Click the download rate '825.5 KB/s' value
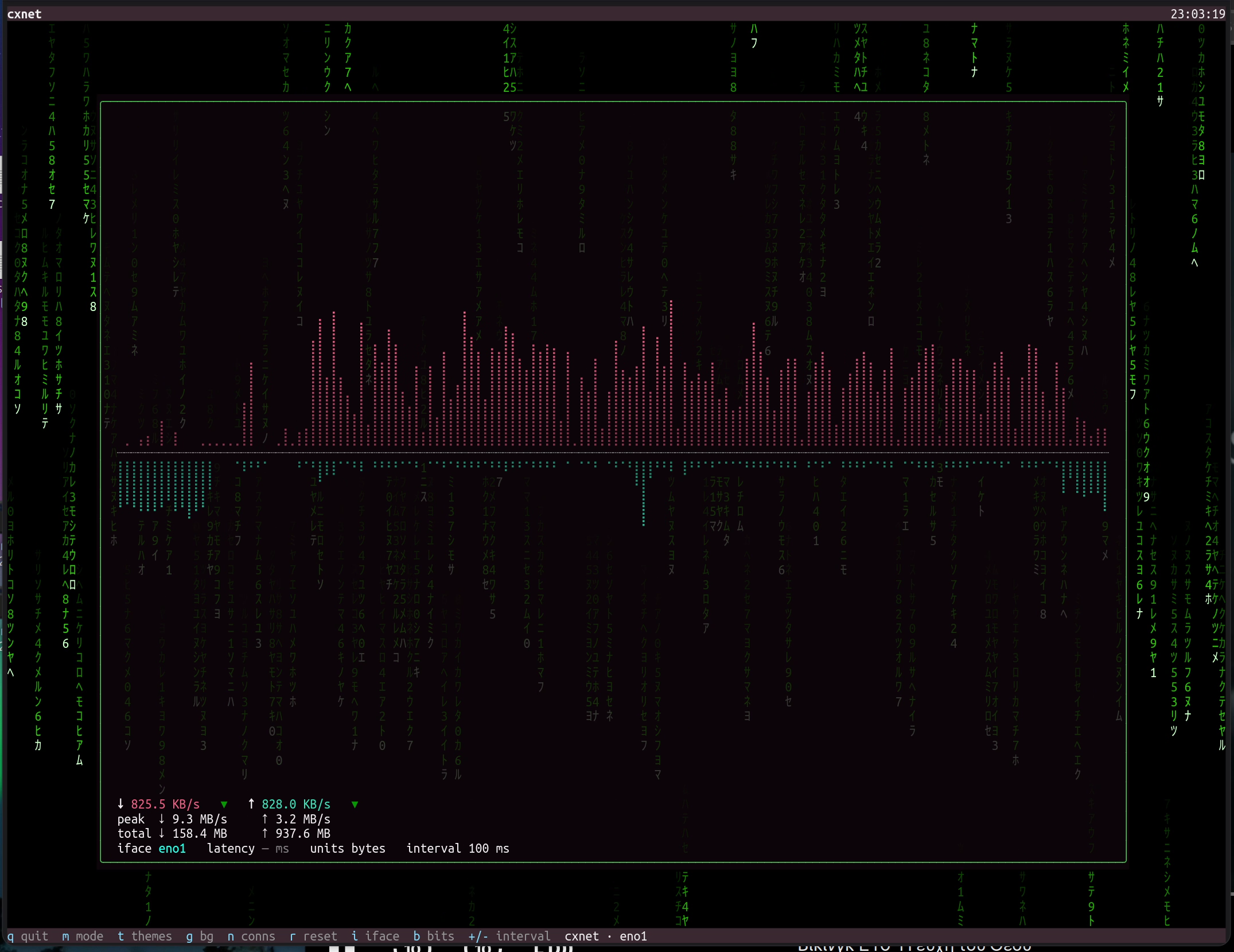1234x952 pixels. (165, 804)
